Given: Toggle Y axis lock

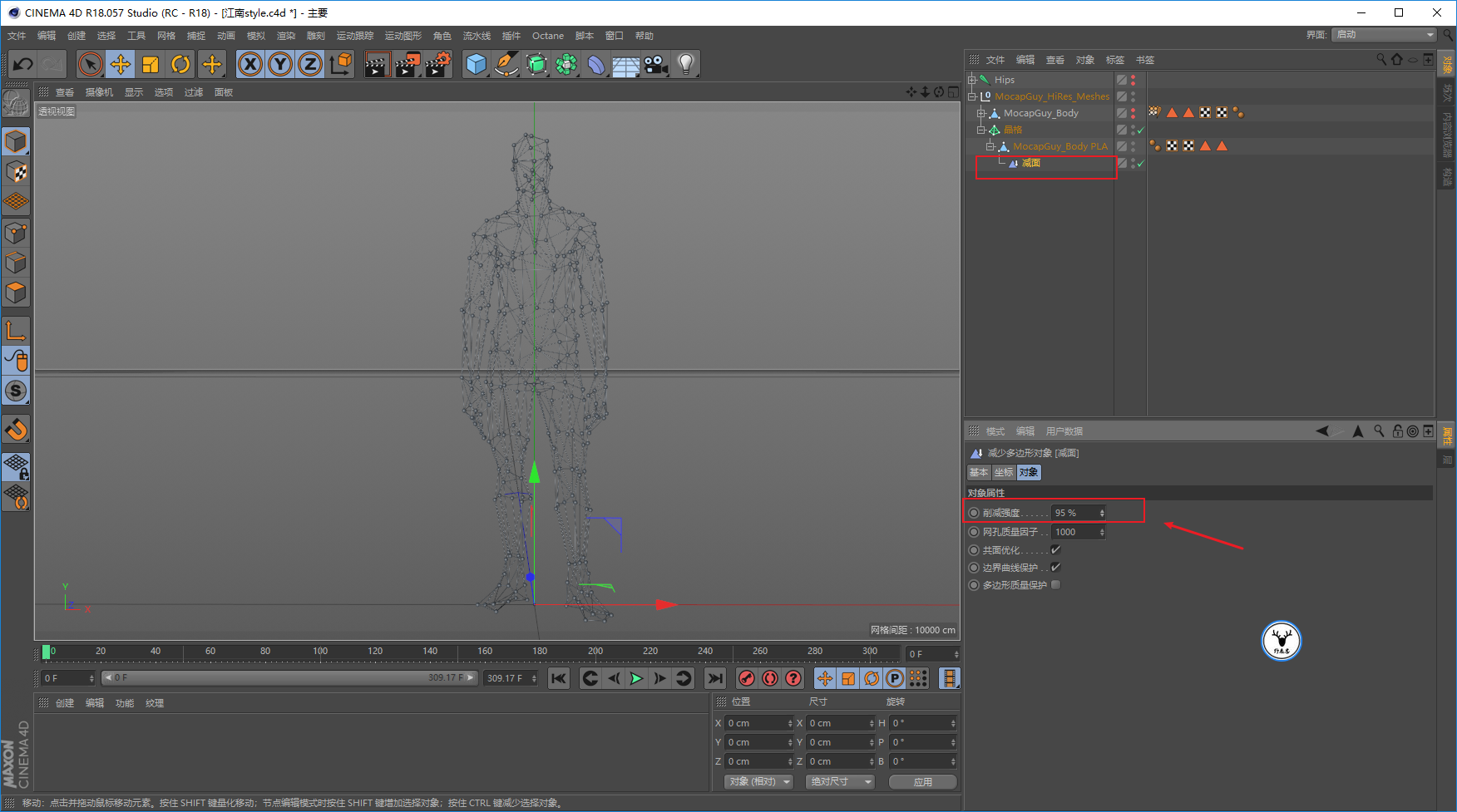Looking at the screenshot, I should (x=280, y=64).
